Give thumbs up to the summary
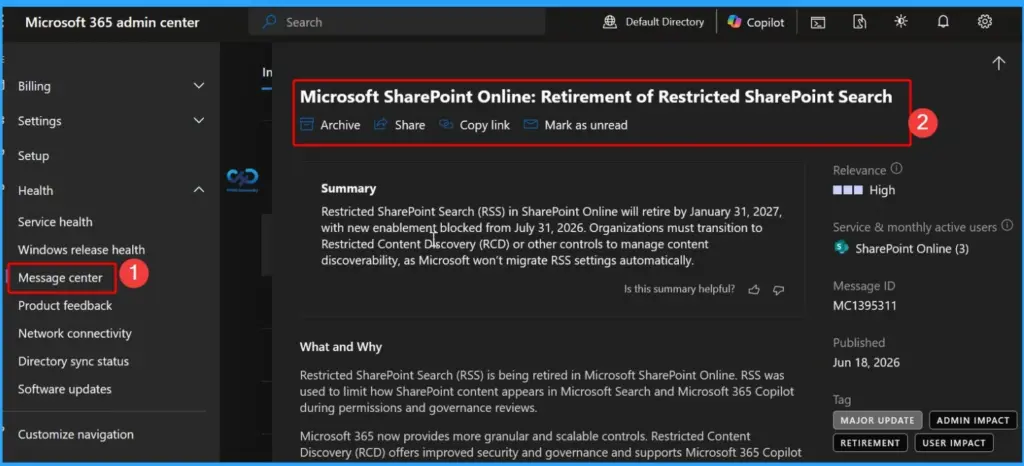 coord(754,289)
